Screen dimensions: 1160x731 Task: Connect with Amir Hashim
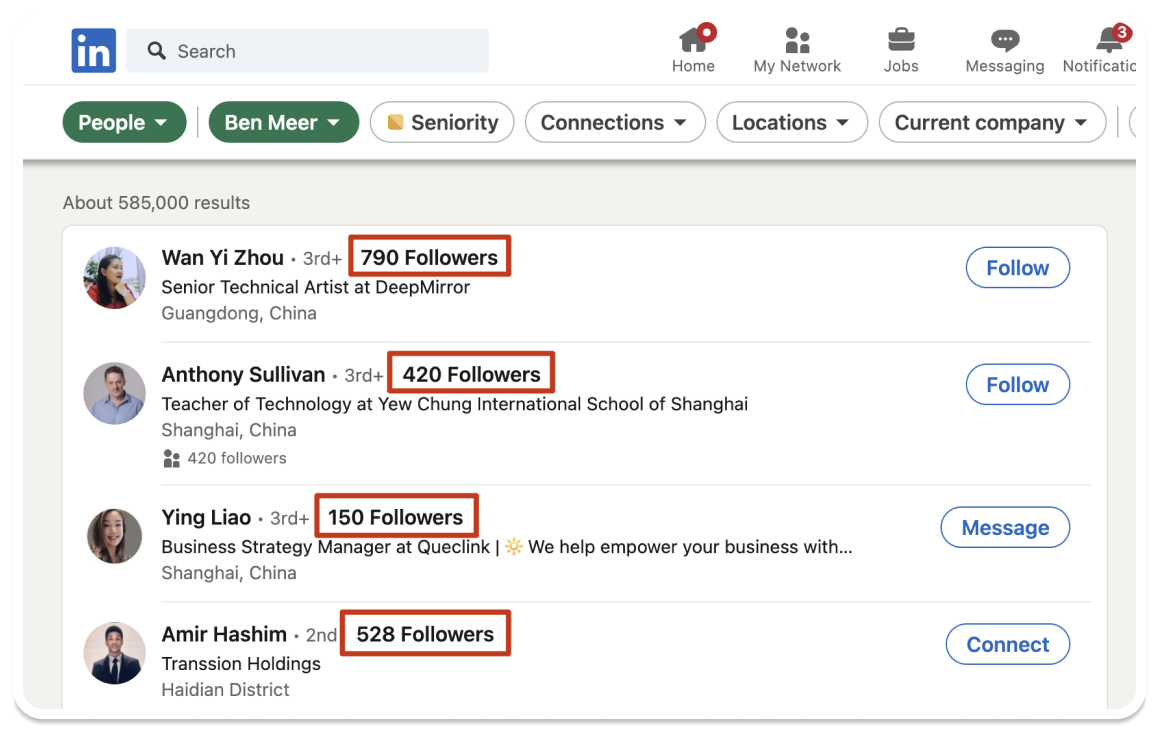1007,645
